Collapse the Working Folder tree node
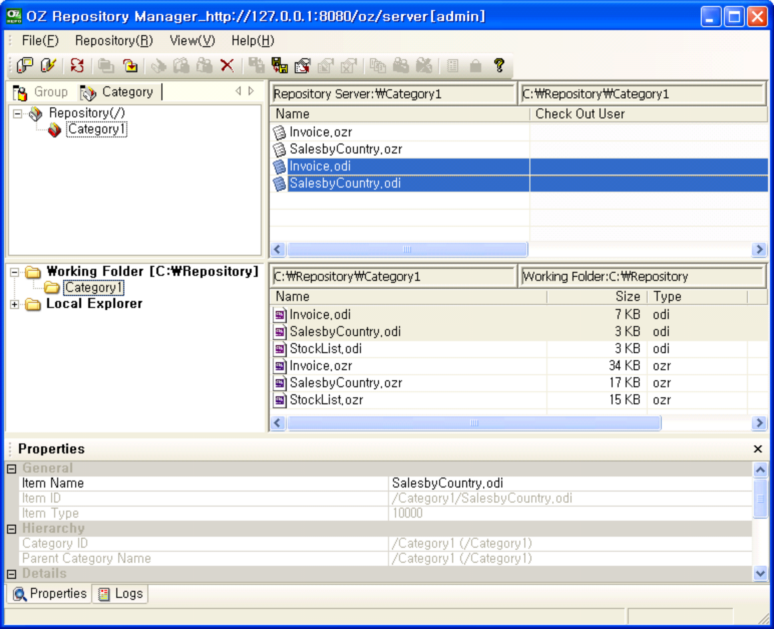The width and height of the screenshot is (774, 629). coord(14,272)
